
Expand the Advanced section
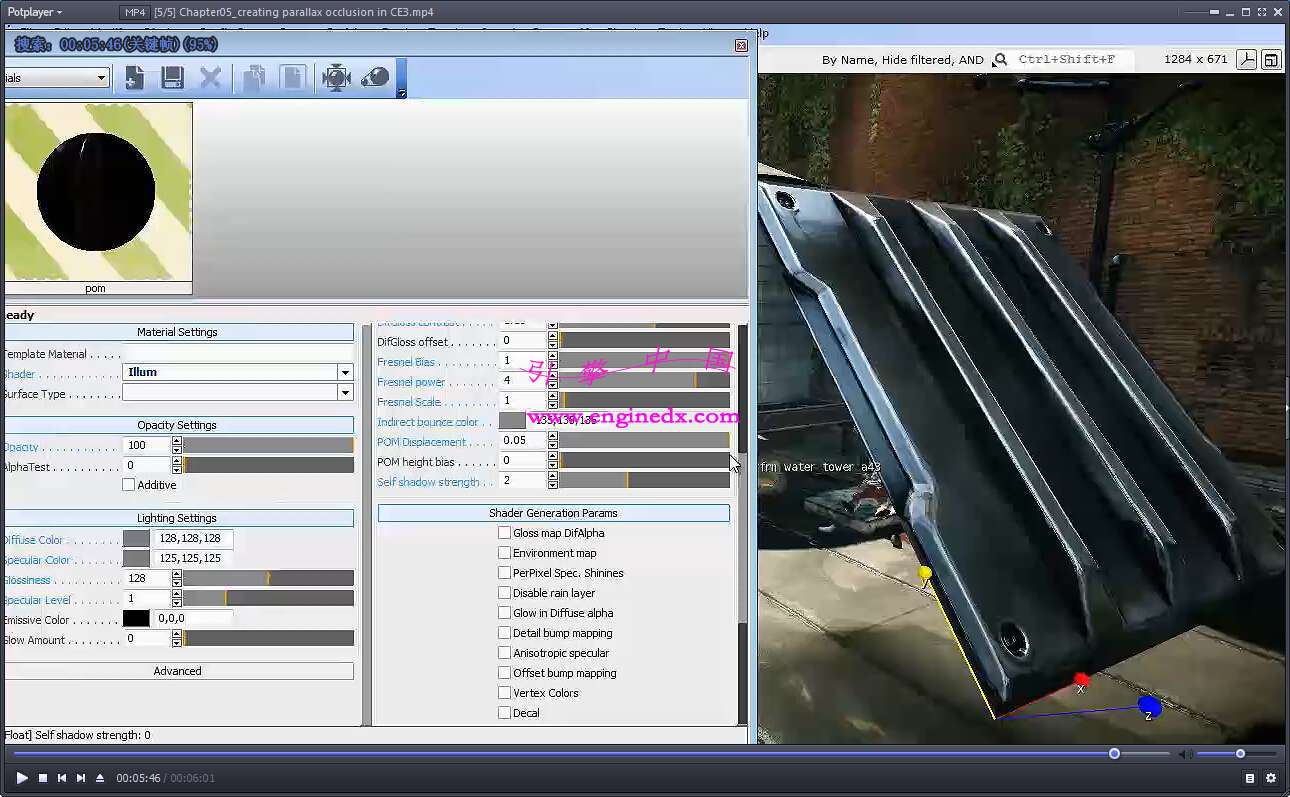[x=178, y=671]
